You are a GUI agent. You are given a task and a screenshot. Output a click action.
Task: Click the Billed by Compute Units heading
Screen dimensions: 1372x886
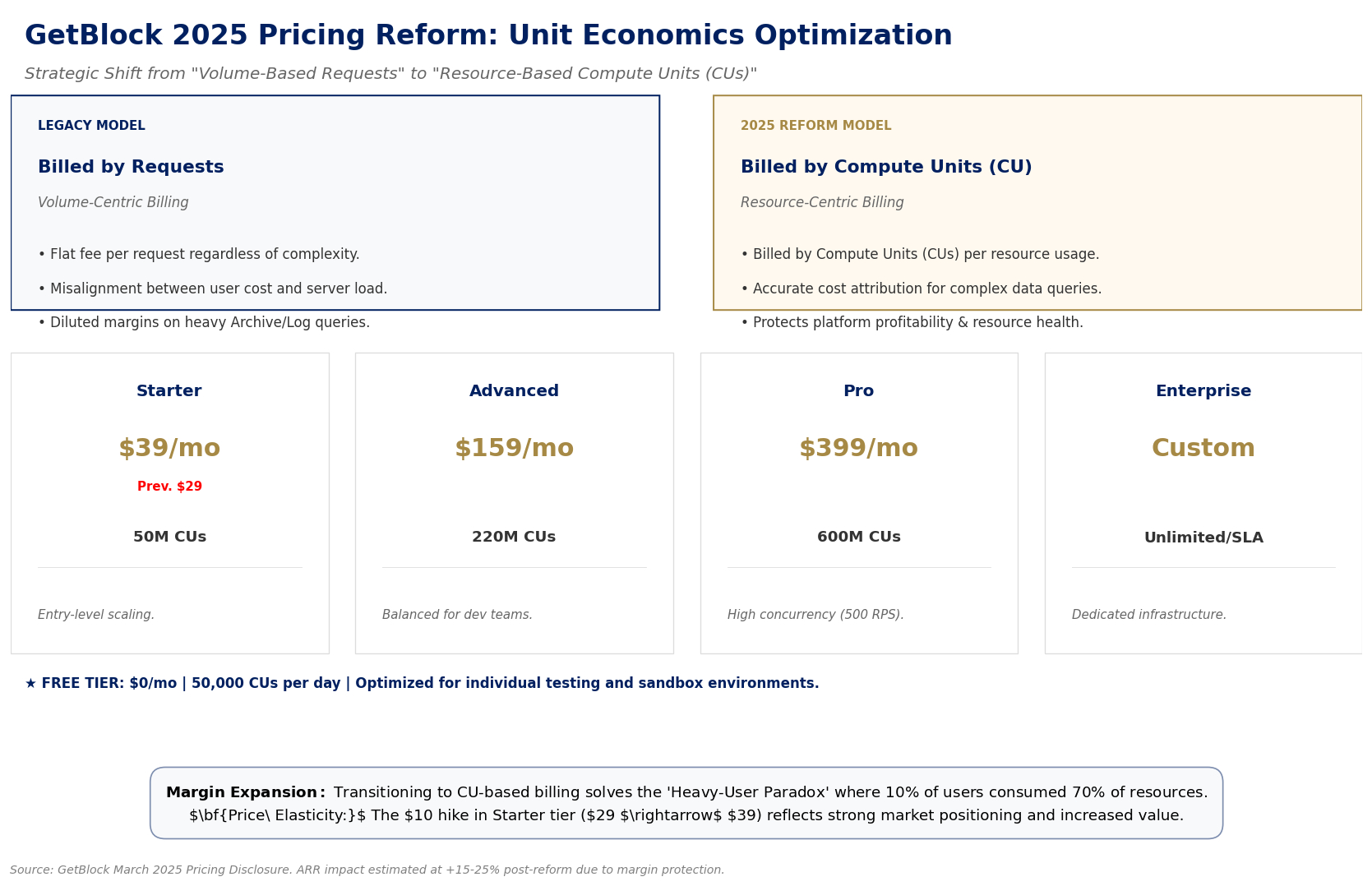pos(886,168)
